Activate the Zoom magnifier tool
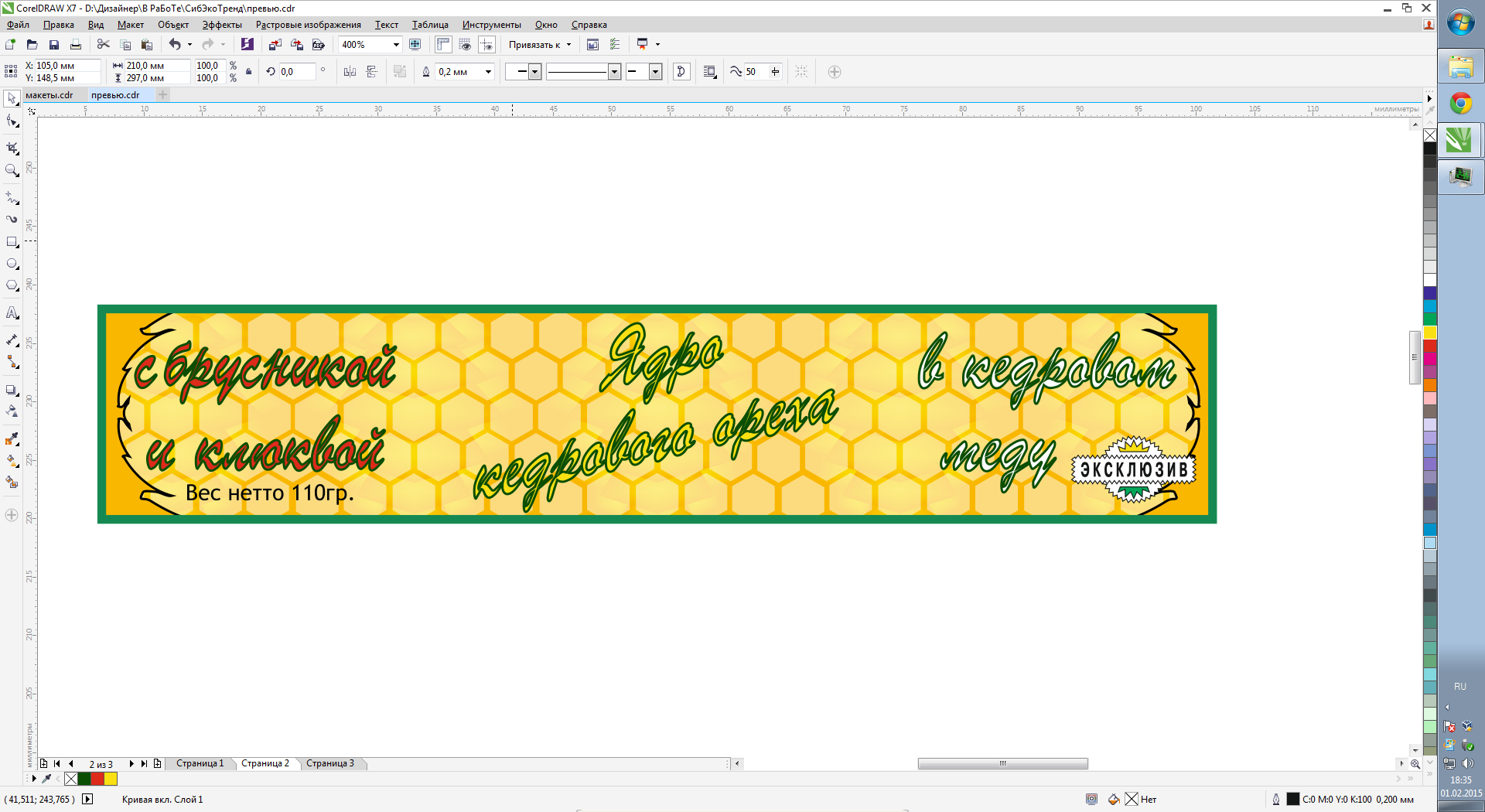Screen dimensions: 1485x812 point(12,171)
